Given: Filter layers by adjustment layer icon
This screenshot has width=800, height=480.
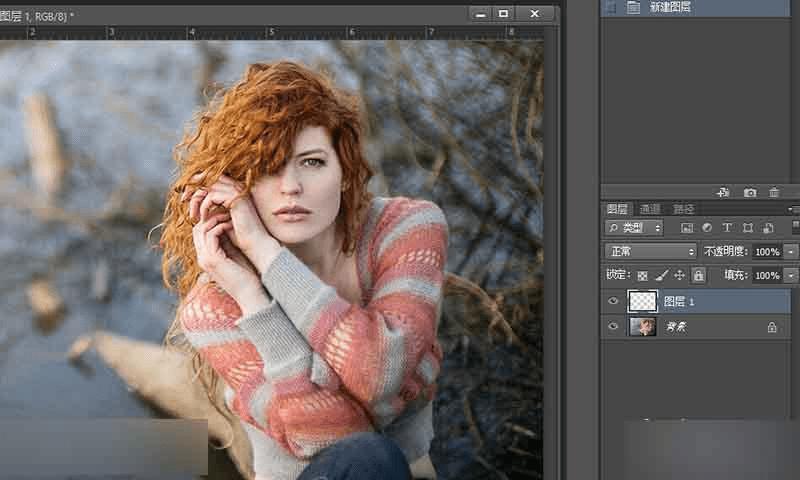Looking at the screenshot, I should [x=707, y=228].
